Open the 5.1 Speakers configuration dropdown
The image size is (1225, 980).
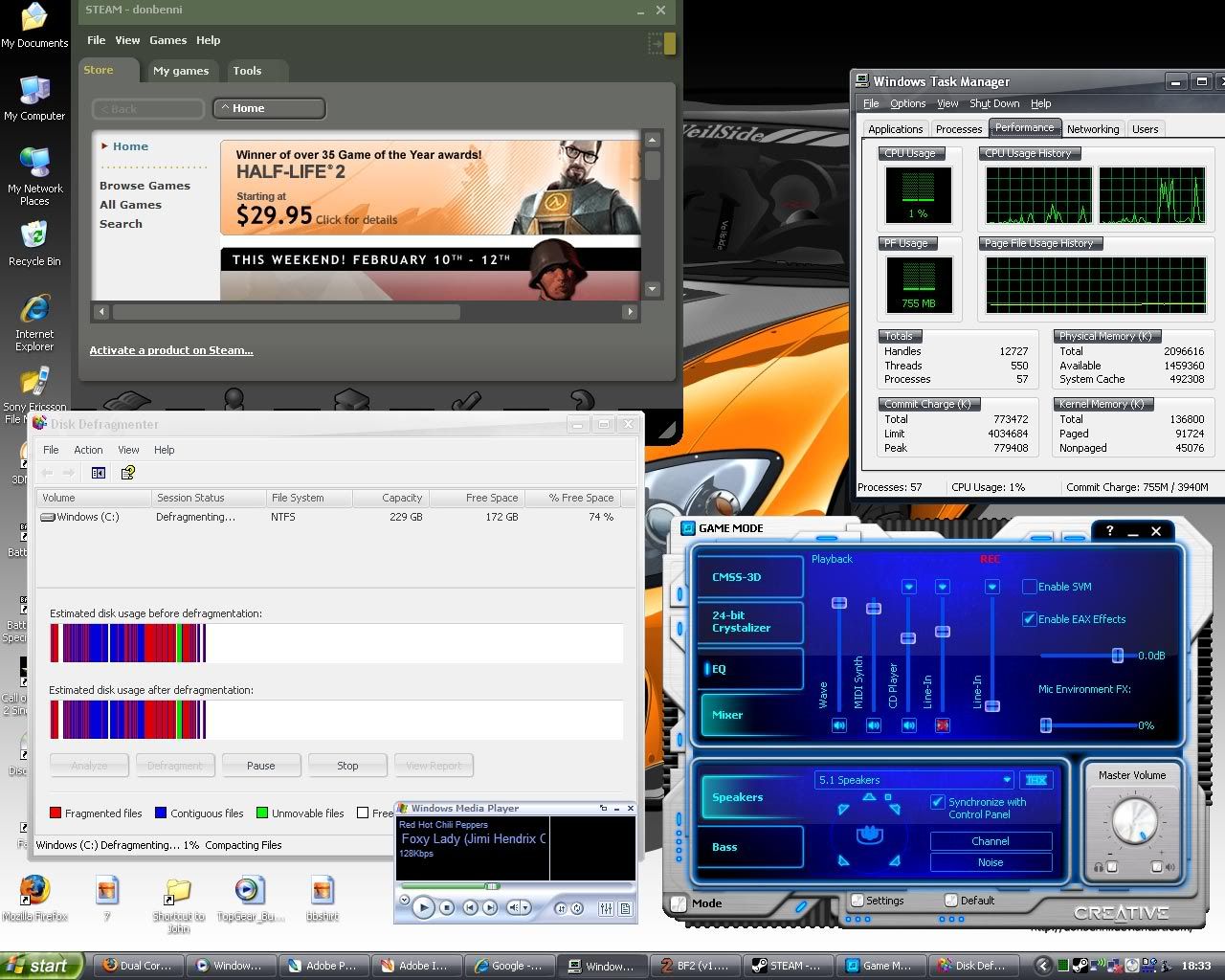point(914,780)
